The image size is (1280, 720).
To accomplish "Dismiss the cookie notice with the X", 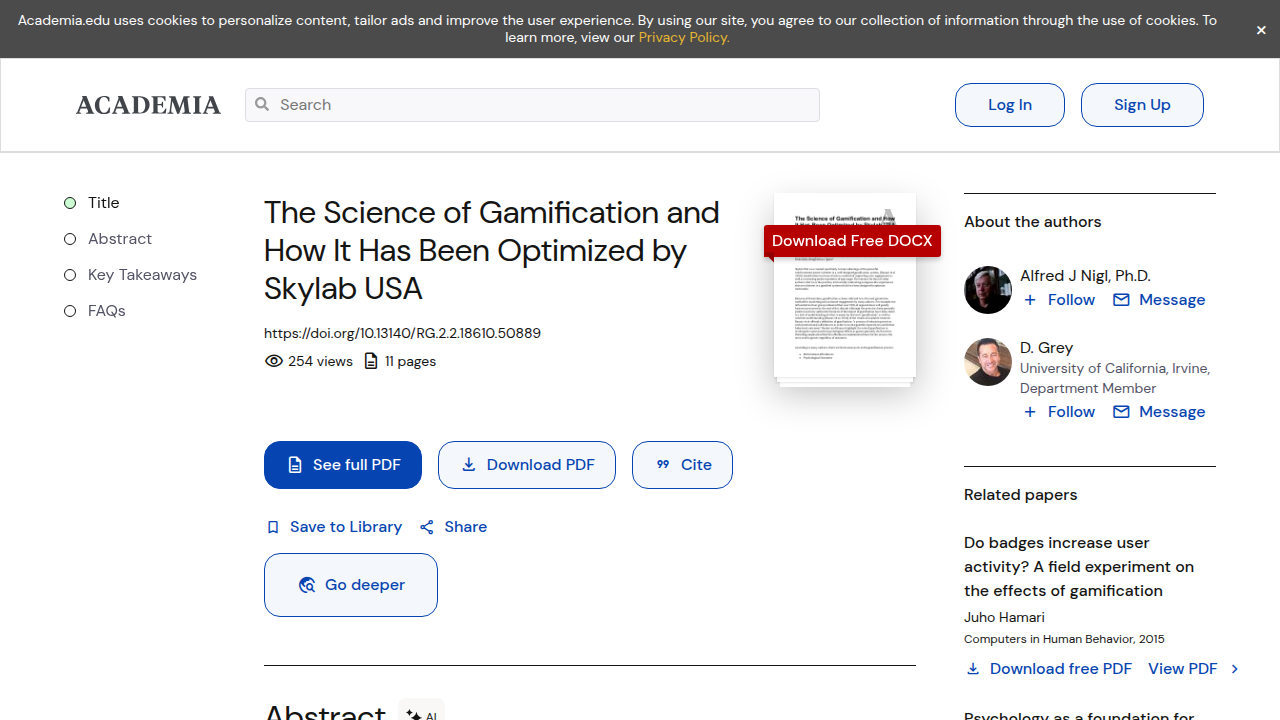I will pyautogui.click(x=1261, y=30).
